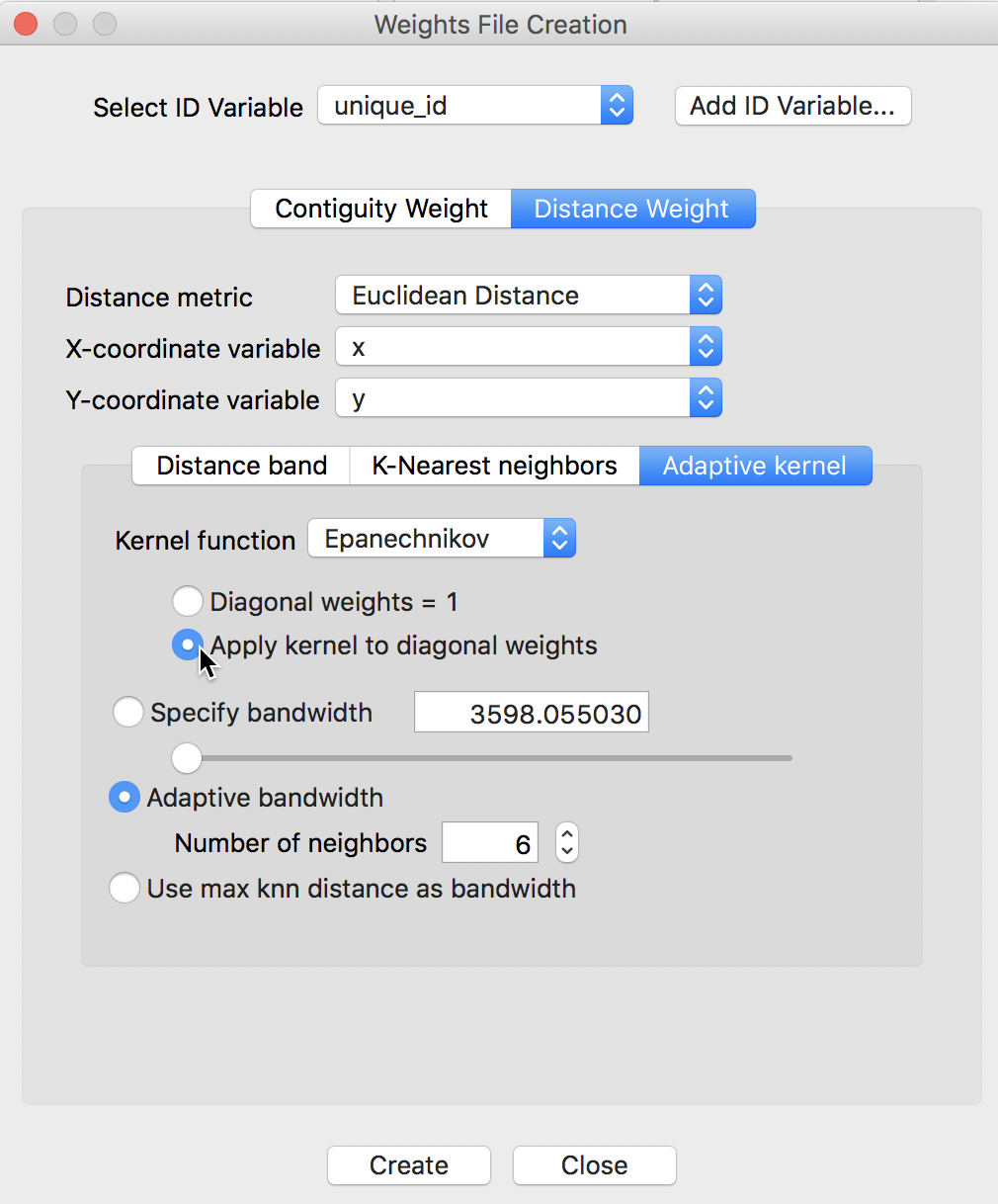Viewport: 998px width, 1204px height.
Task: Click the bandwidth slider handle
Action: click(187, 758)
